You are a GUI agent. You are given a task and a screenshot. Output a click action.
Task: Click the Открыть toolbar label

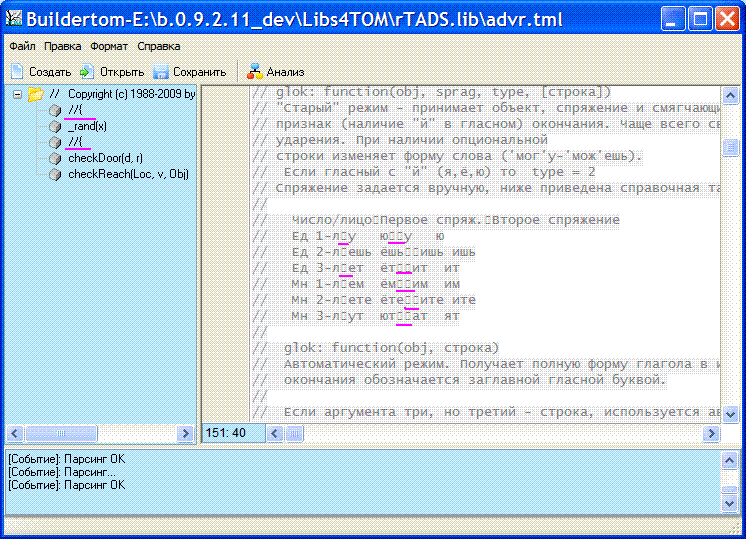click(x=122, y=72)
